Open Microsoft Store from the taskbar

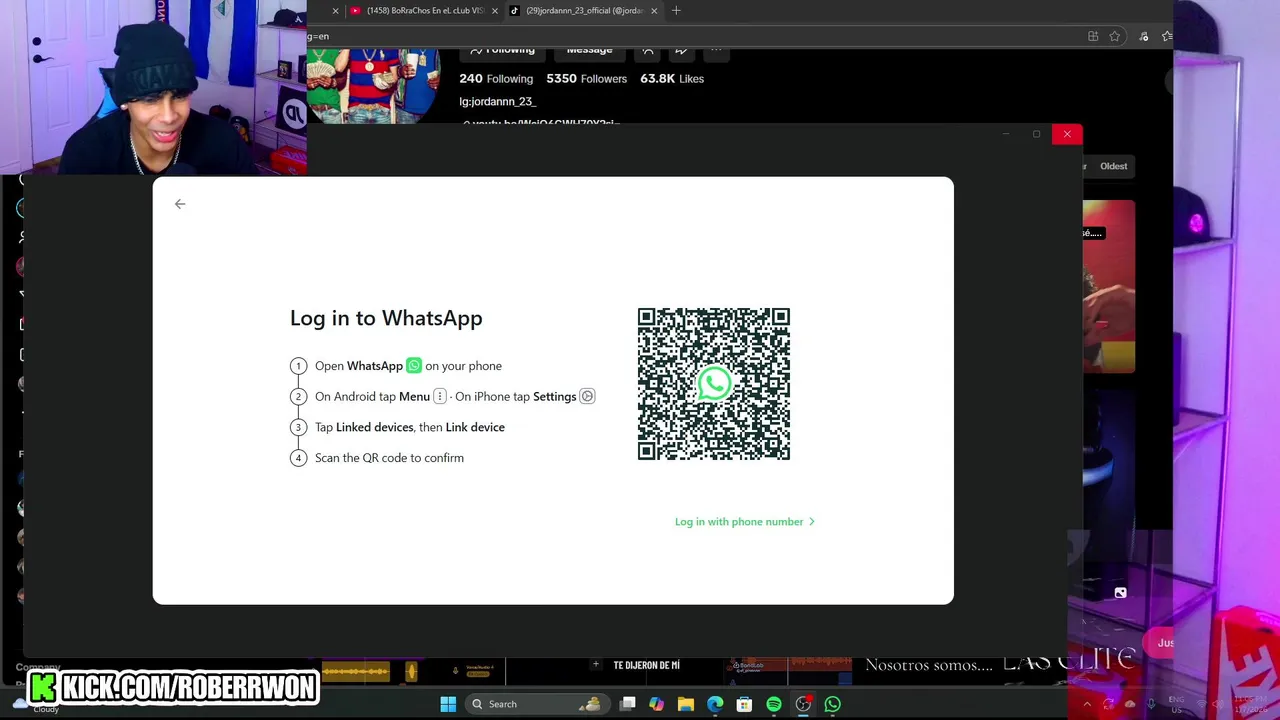point(744,704)
